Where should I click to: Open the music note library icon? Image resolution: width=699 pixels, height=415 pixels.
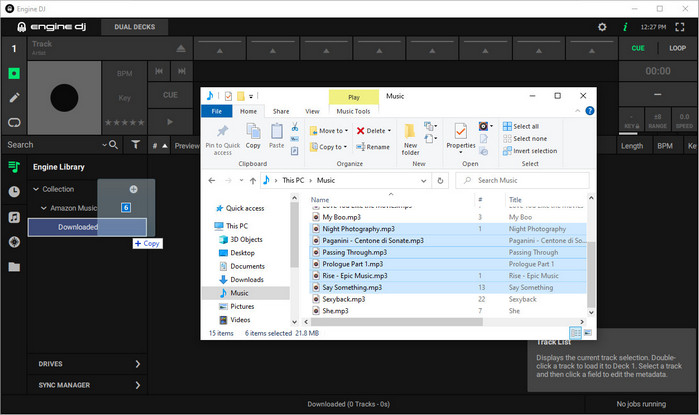14,217
